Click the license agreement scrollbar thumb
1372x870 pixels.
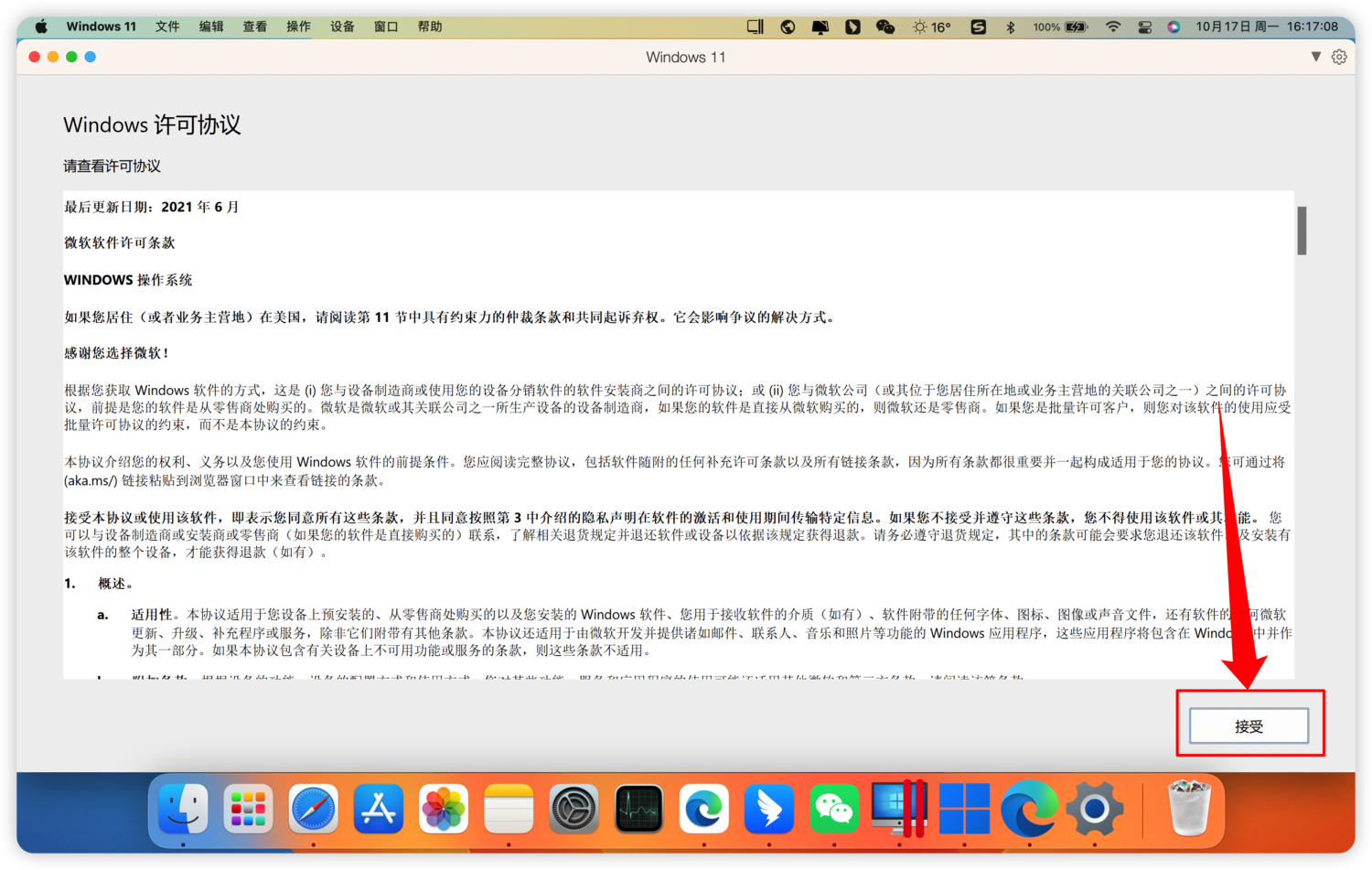(x=1302, y=231)
